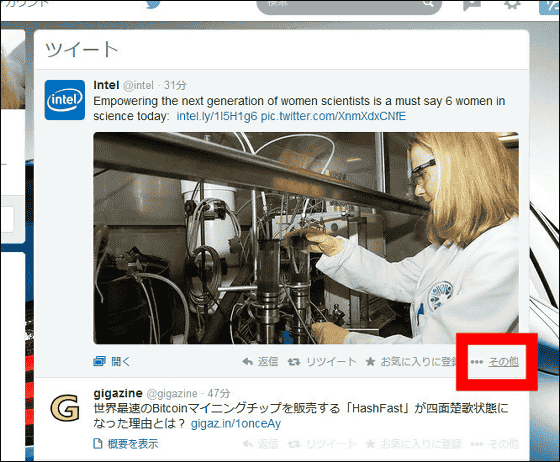This screenshot has height=462, width=560.
Task: Expand Intel tweet with 開く
Action: [112, 362]
